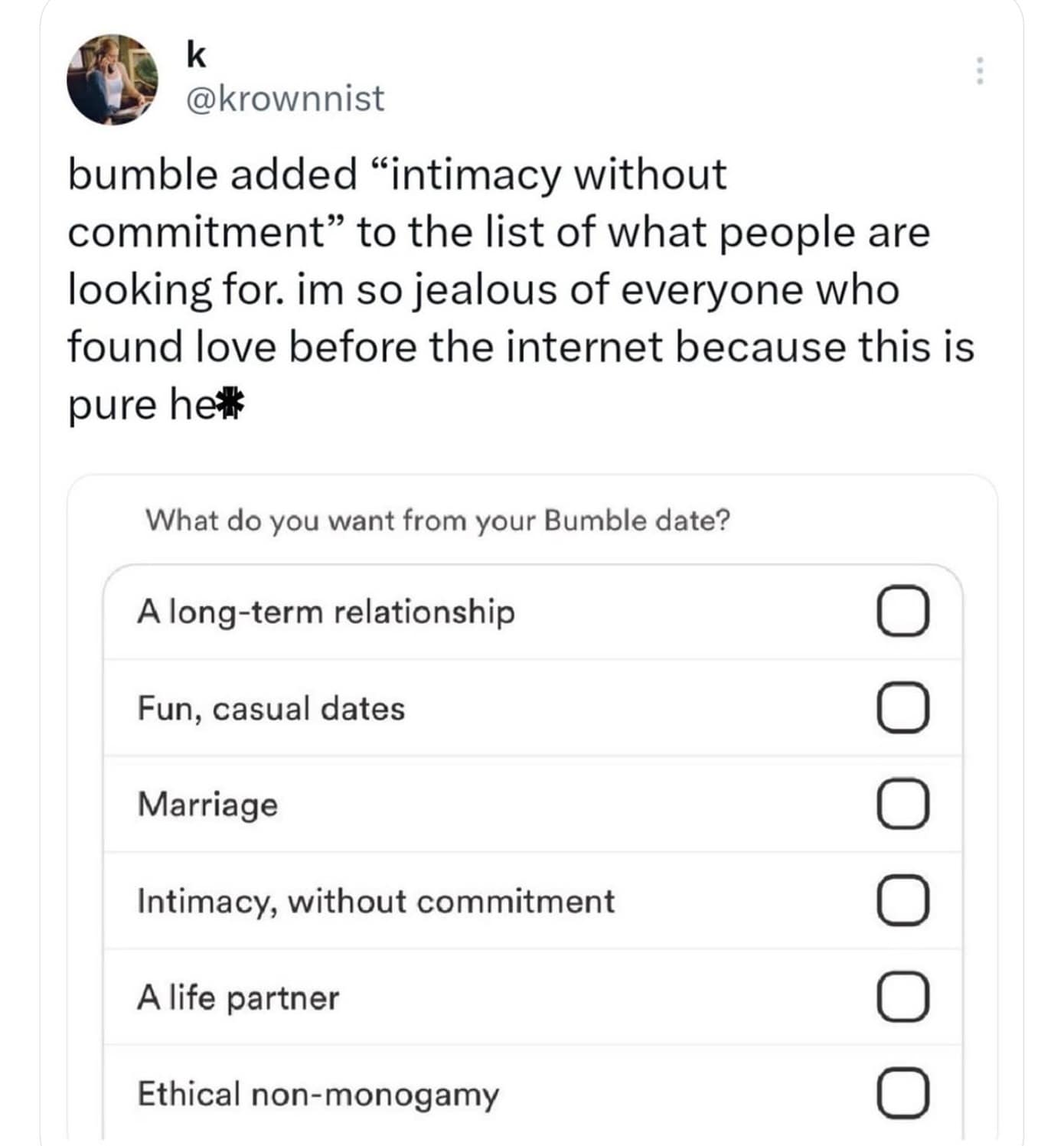
Task: Click the censoring asterisk symbol in tweet
Action: click(232, 405)
